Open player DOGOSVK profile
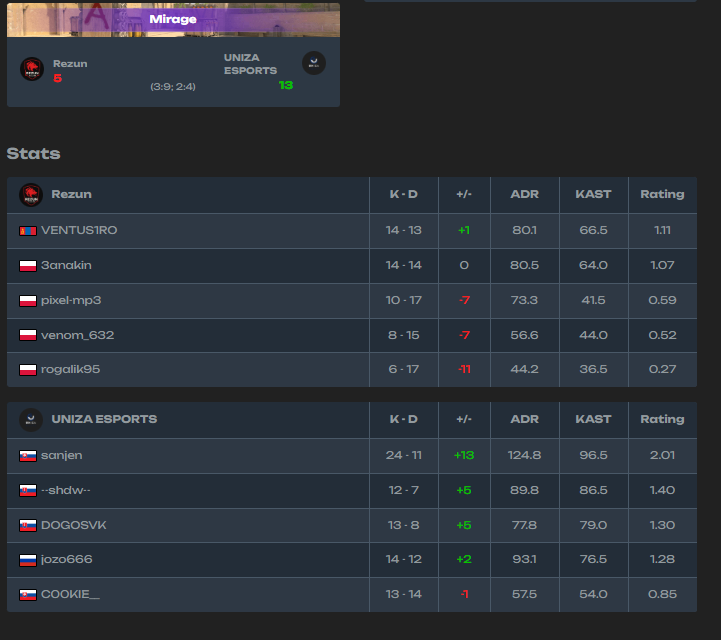Viewport: 721px width, 640px height. (74, 525)
